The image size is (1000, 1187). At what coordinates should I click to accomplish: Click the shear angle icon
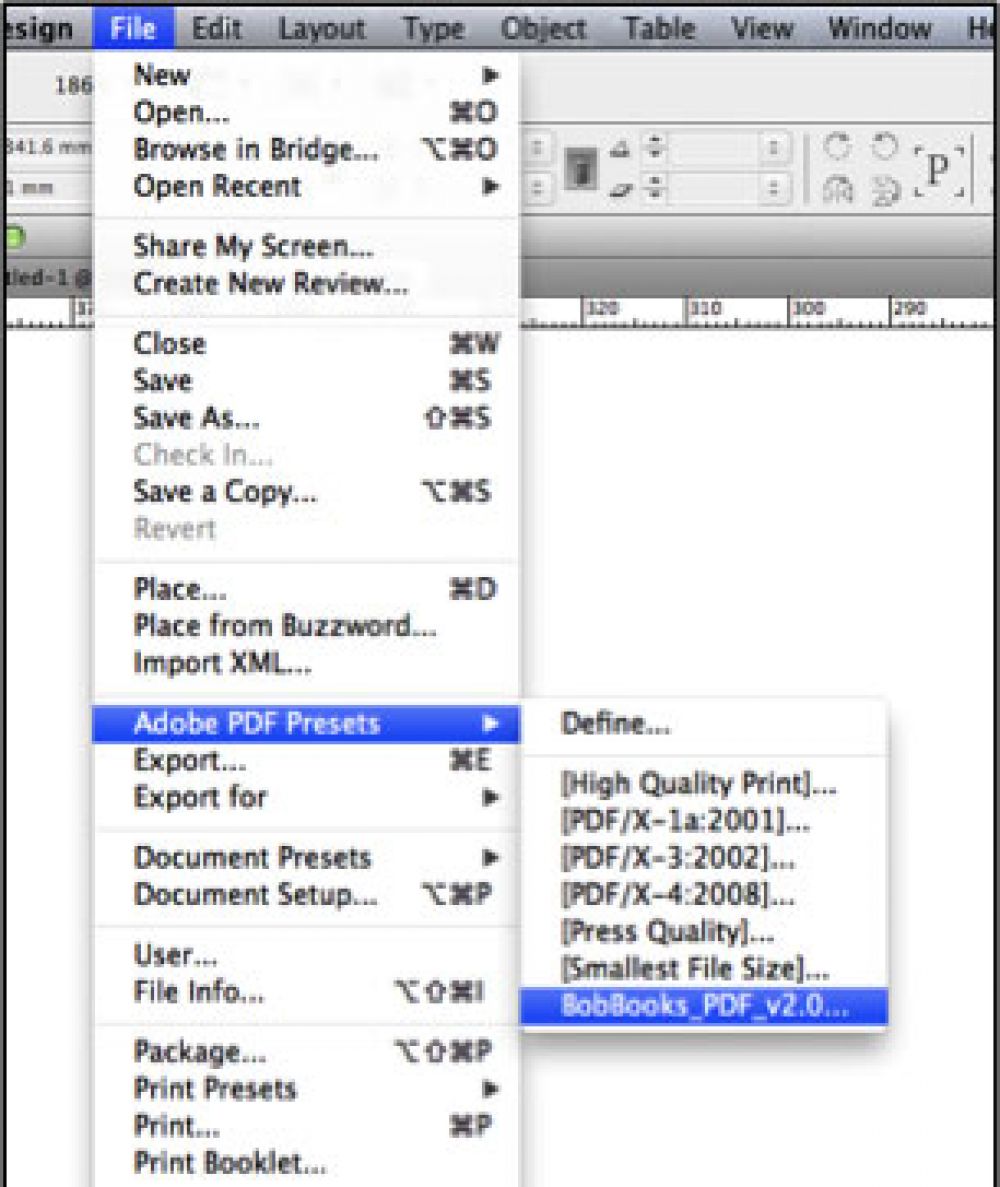(620, 188)
